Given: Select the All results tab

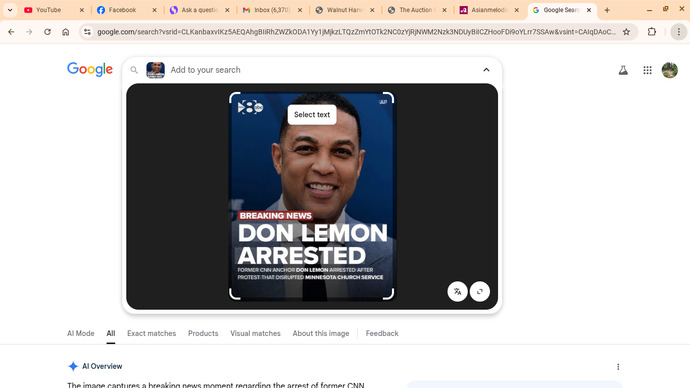Looking at the screenshot, I should [x=111, y=333].
